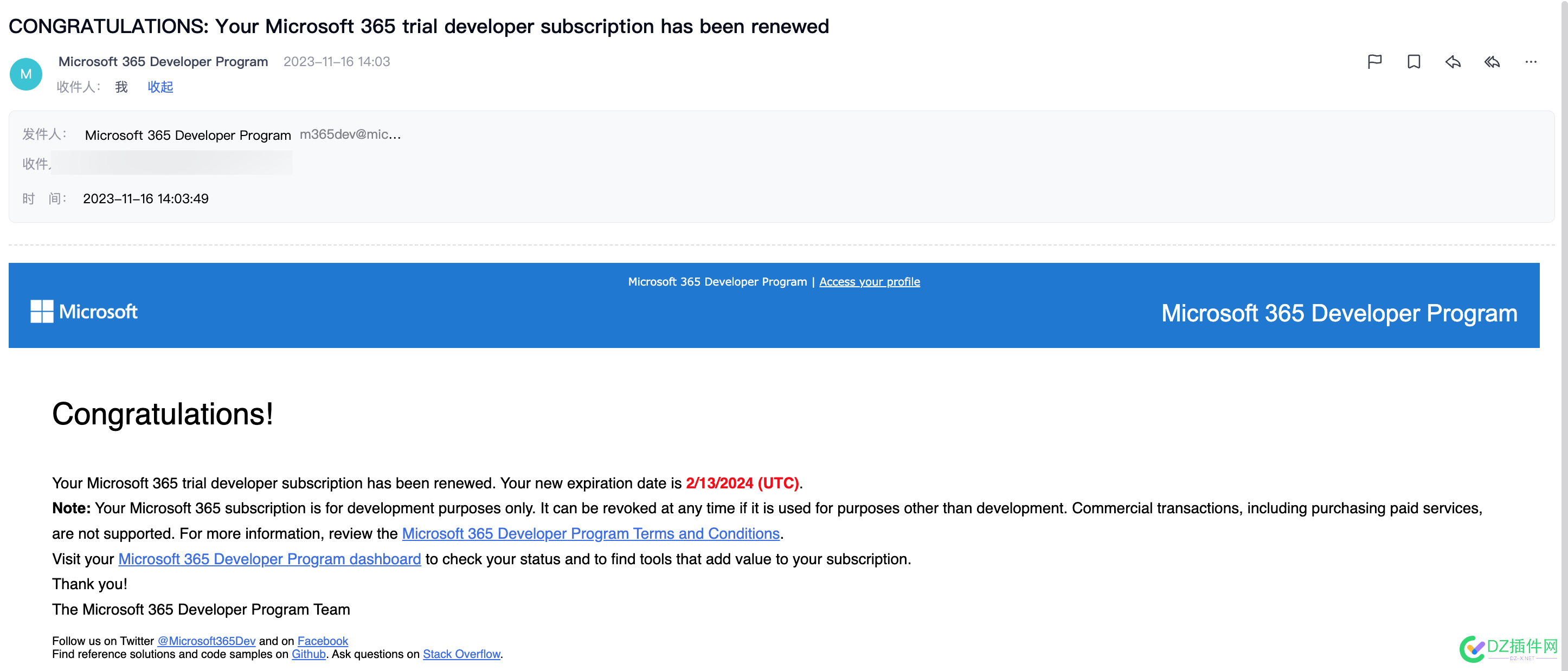Open the Facebook link
This screenshot has width=1568, height=671.
323,641
